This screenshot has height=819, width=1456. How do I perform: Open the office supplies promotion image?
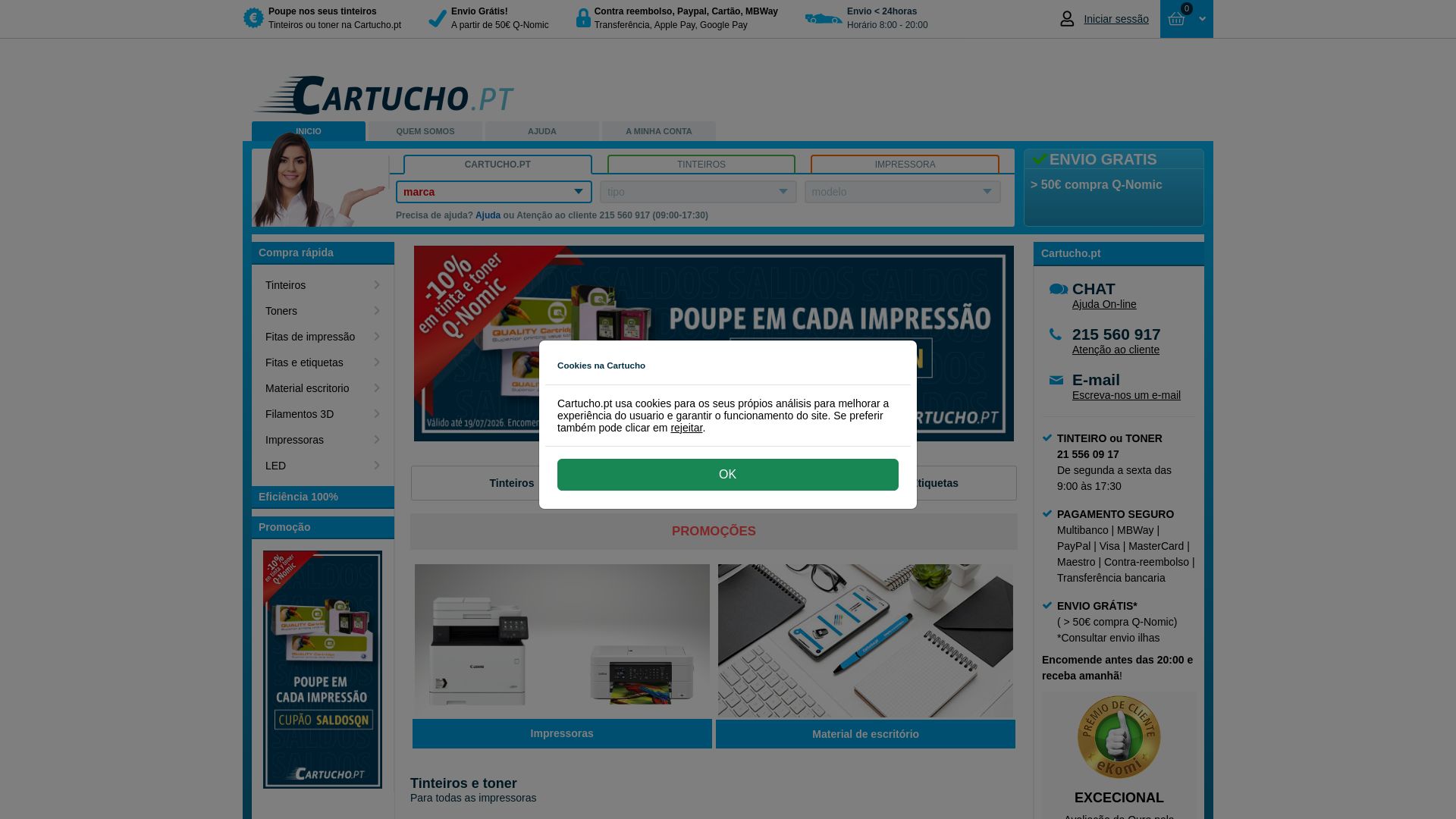pyautogui.click(x=865, y=641)
